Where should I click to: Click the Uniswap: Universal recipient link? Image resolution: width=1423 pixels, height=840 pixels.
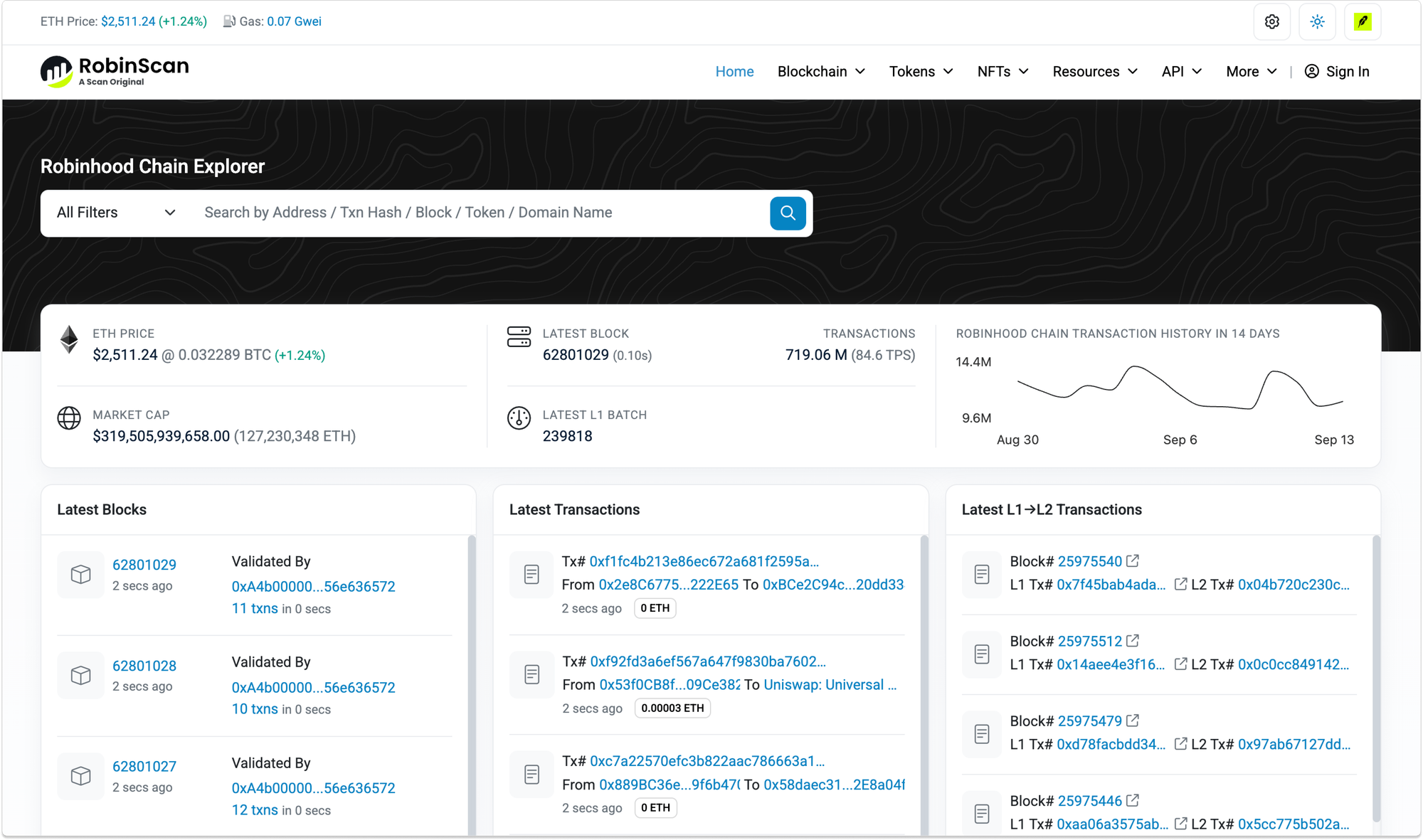pyautogui.click(x=830, y=684)
